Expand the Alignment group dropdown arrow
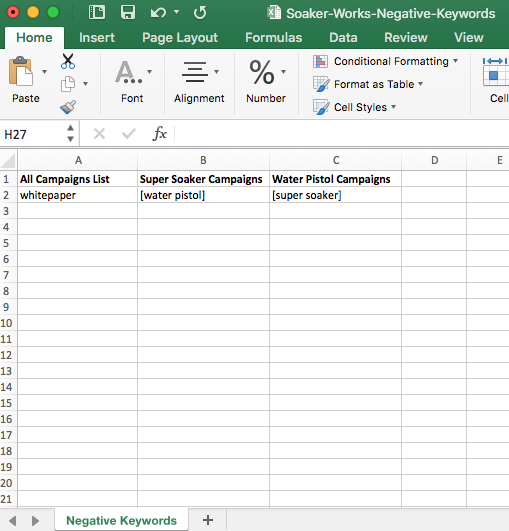The height and width of the screenshot is (531, 509). tap(216, 71)
